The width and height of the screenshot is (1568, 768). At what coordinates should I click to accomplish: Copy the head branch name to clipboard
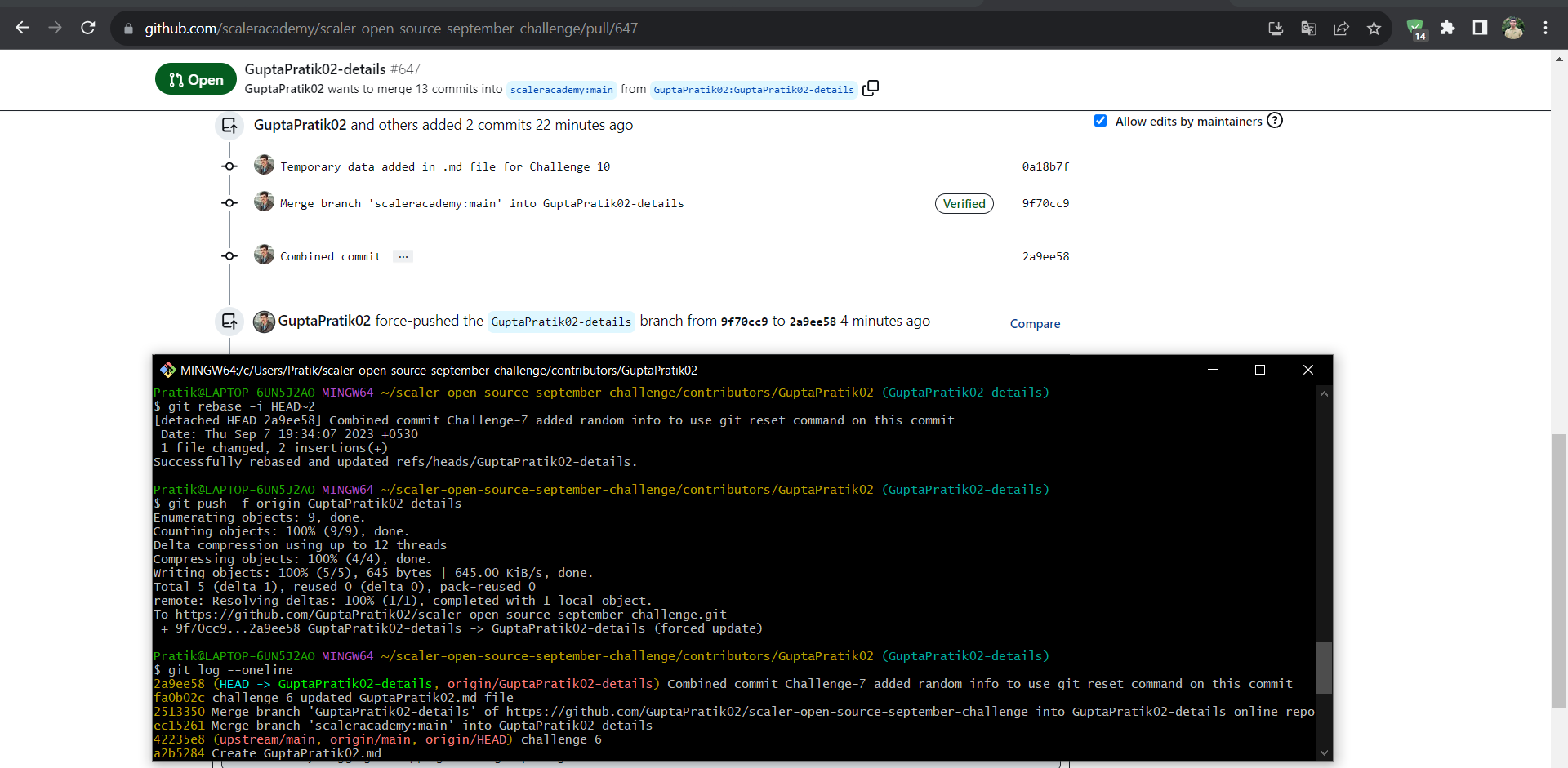pyautogui.click(x=870, y=88)
